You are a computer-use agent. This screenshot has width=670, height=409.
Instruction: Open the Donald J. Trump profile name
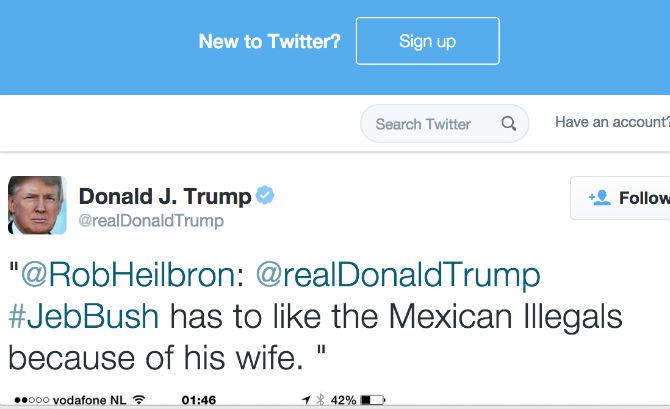164,196
